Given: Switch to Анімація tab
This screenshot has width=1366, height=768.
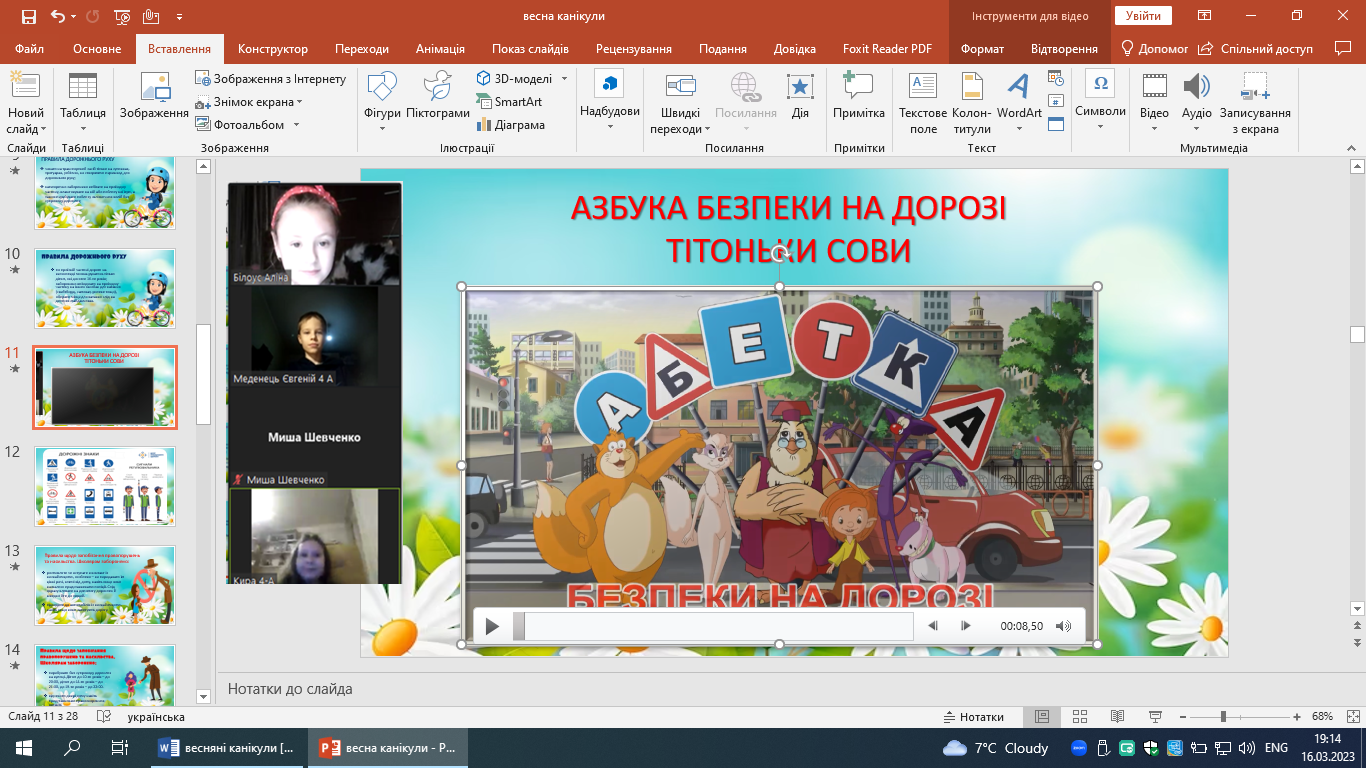Looking at the screenshot, I should pos(440,48).
